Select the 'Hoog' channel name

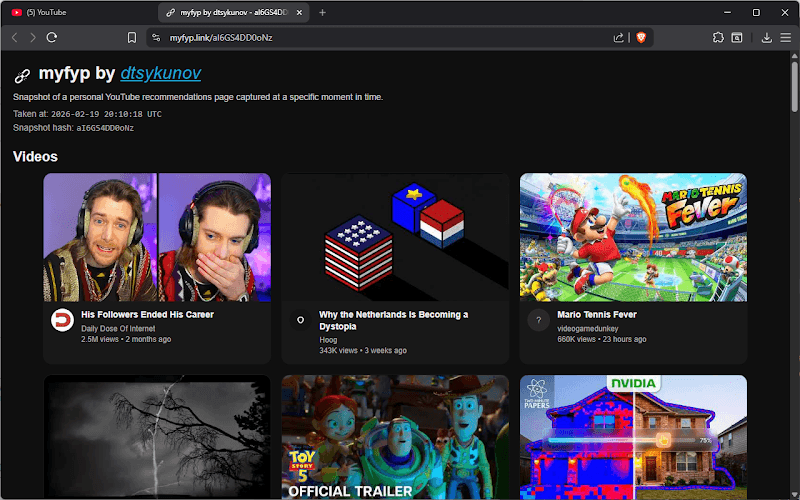pyautogui.click(x=328, y=340)
